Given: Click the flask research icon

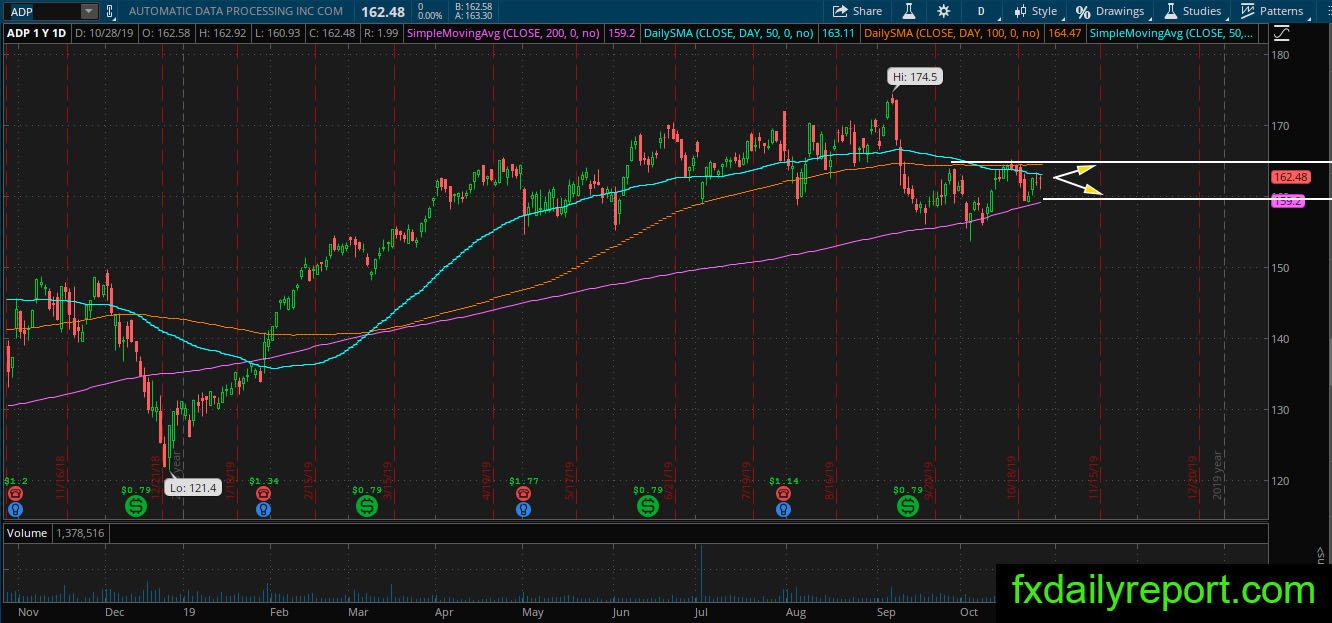Looking at the screenshot, I should [909, 11].
